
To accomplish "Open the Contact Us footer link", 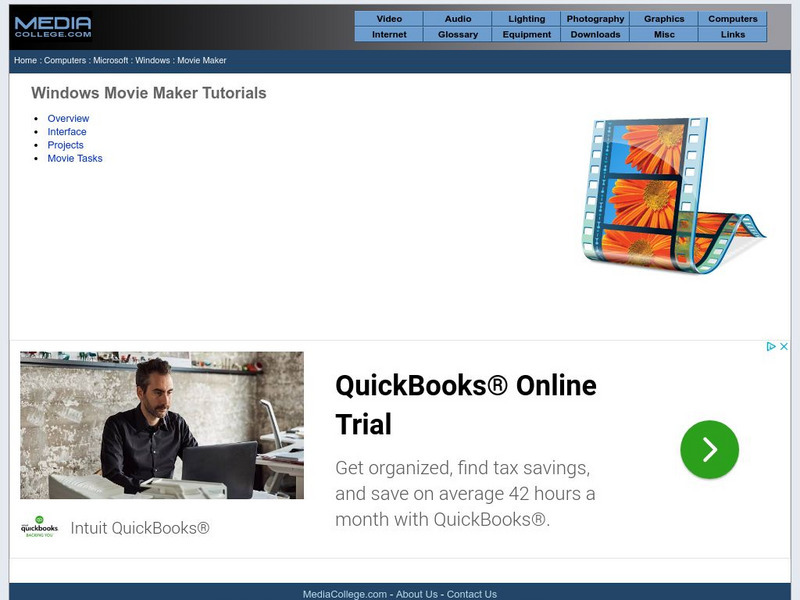I will 472,594.
